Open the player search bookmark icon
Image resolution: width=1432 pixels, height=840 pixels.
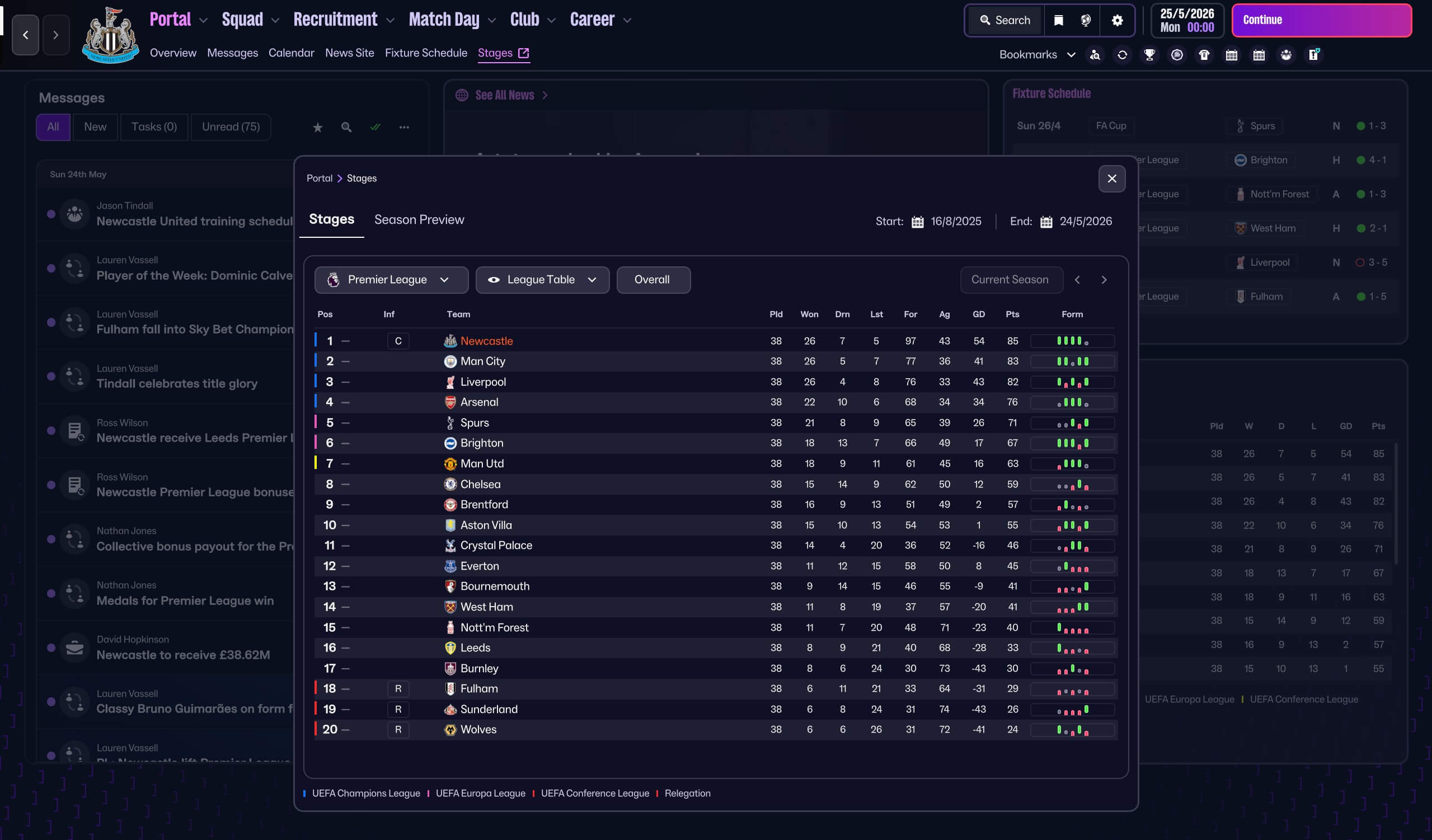coord(1095,54)
